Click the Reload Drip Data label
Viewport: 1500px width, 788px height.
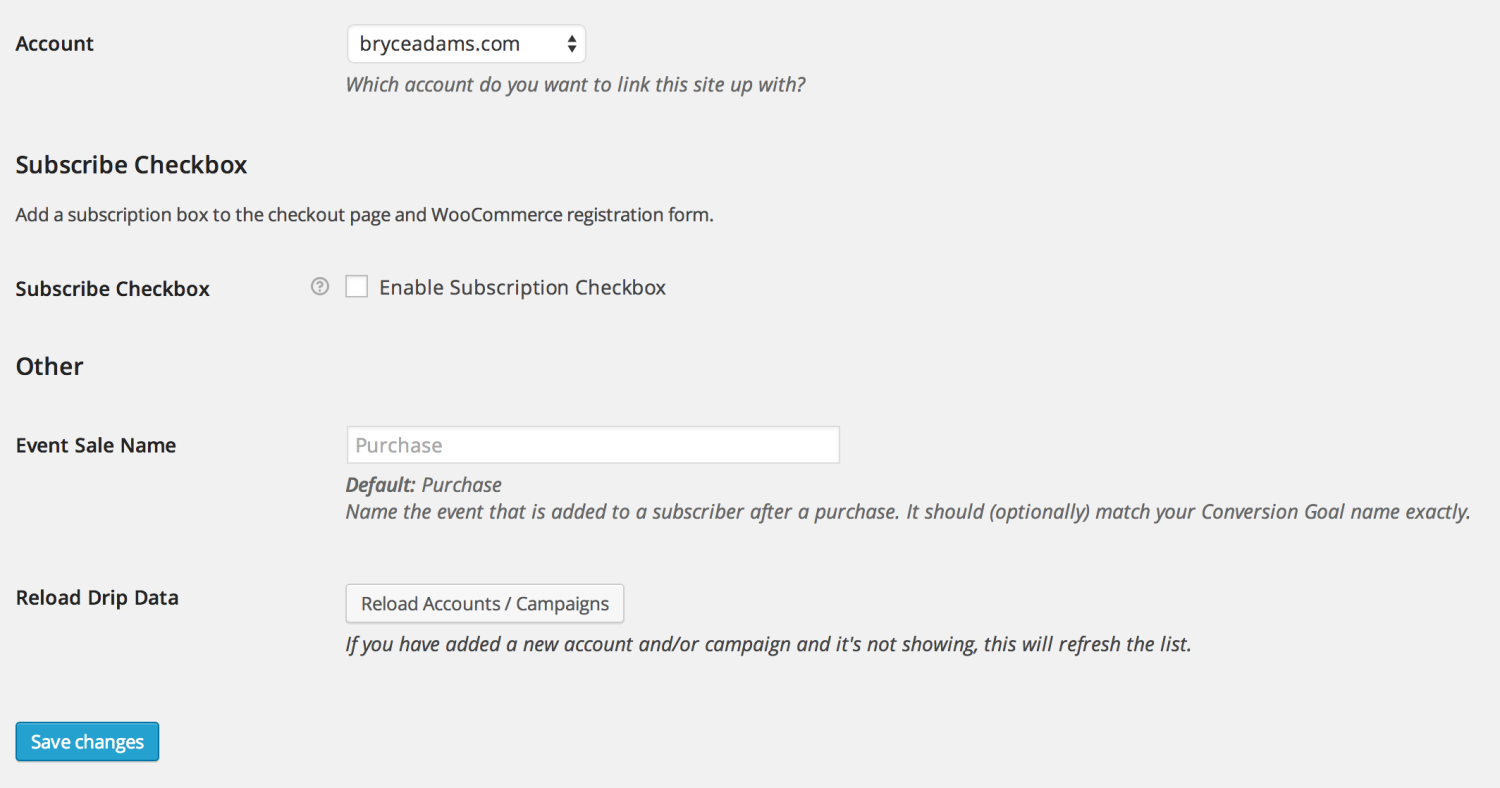96,597
